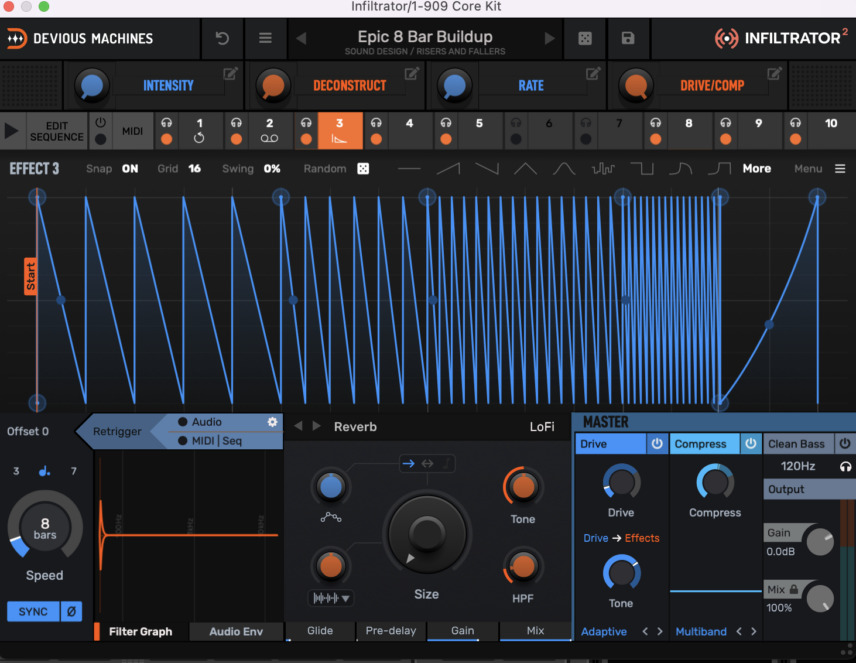Screen dimensions: 856x663
Task: Switch to the Audio Env tab
Action: (x=236, y=631)
